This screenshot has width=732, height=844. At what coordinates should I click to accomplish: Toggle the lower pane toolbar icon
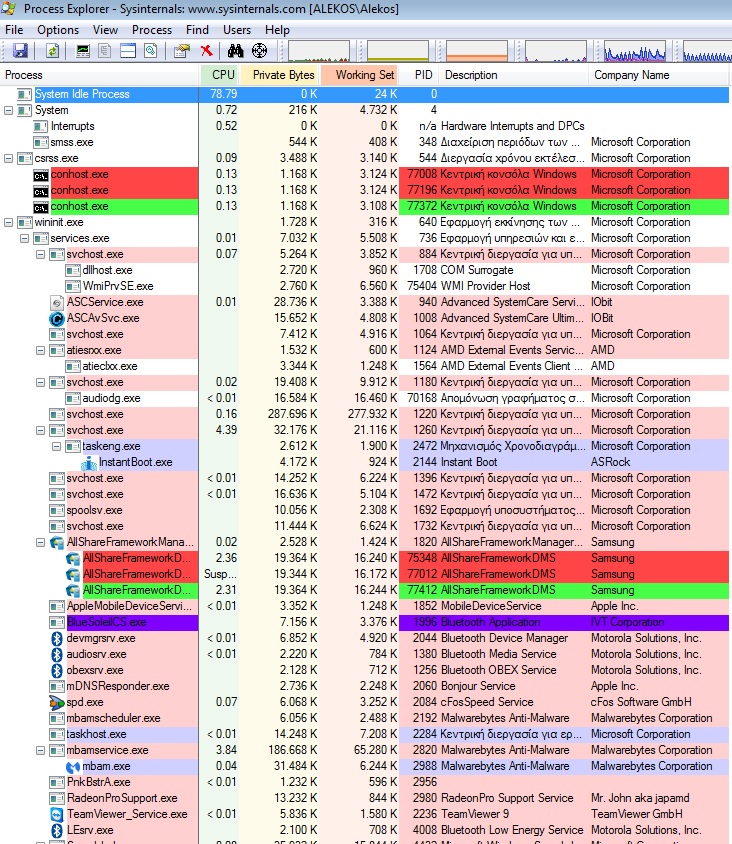pyautogui.click(x=128, y=51)
